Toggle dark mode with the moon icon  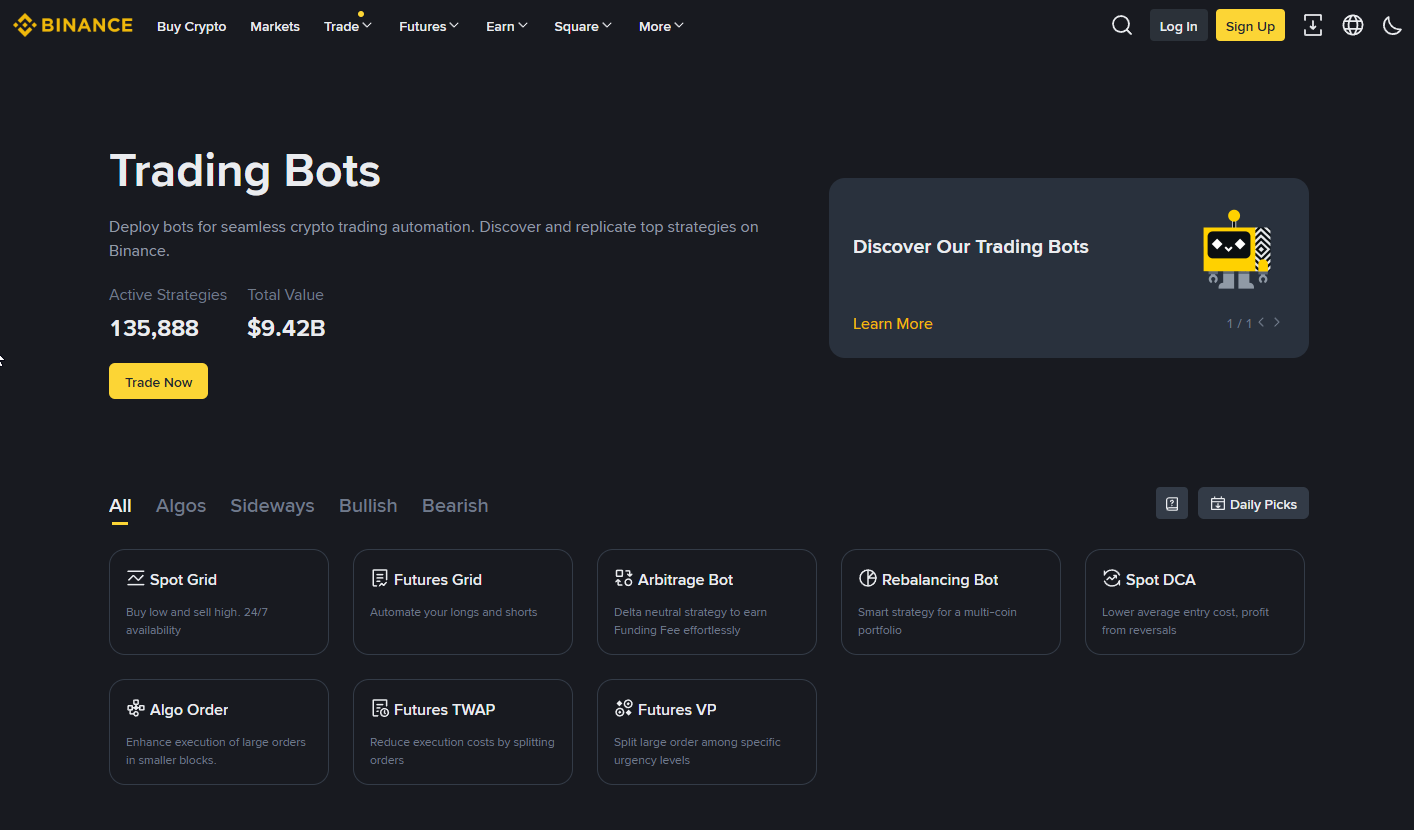pos(1392,25)
